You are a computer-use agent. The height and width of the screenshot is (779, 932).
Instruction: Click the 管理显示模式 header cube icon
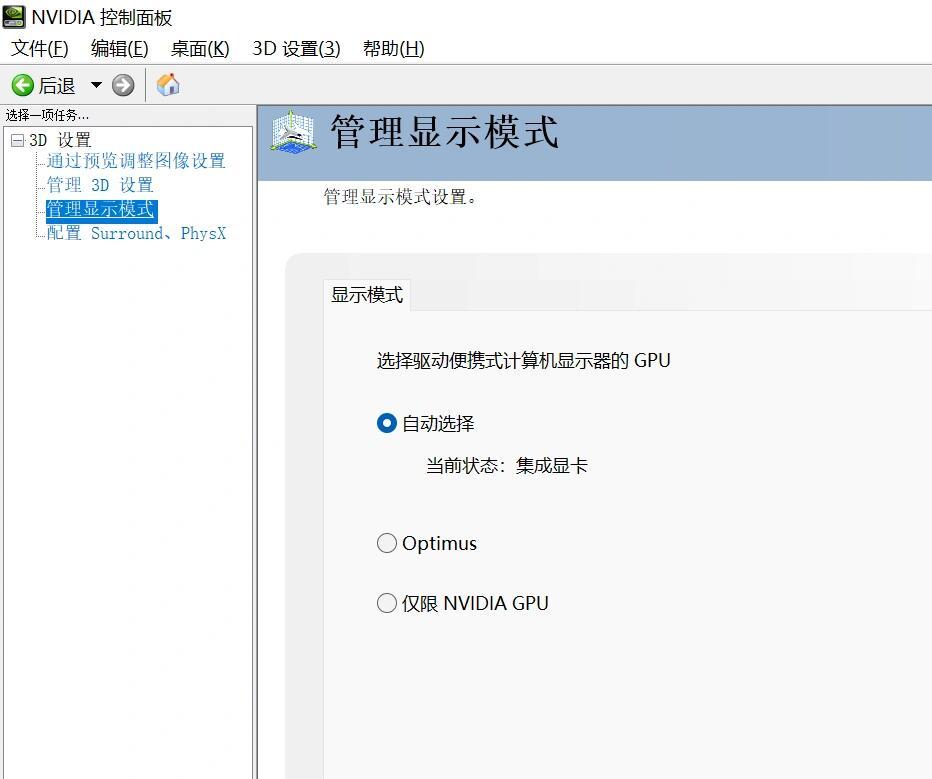coord(293,132)
